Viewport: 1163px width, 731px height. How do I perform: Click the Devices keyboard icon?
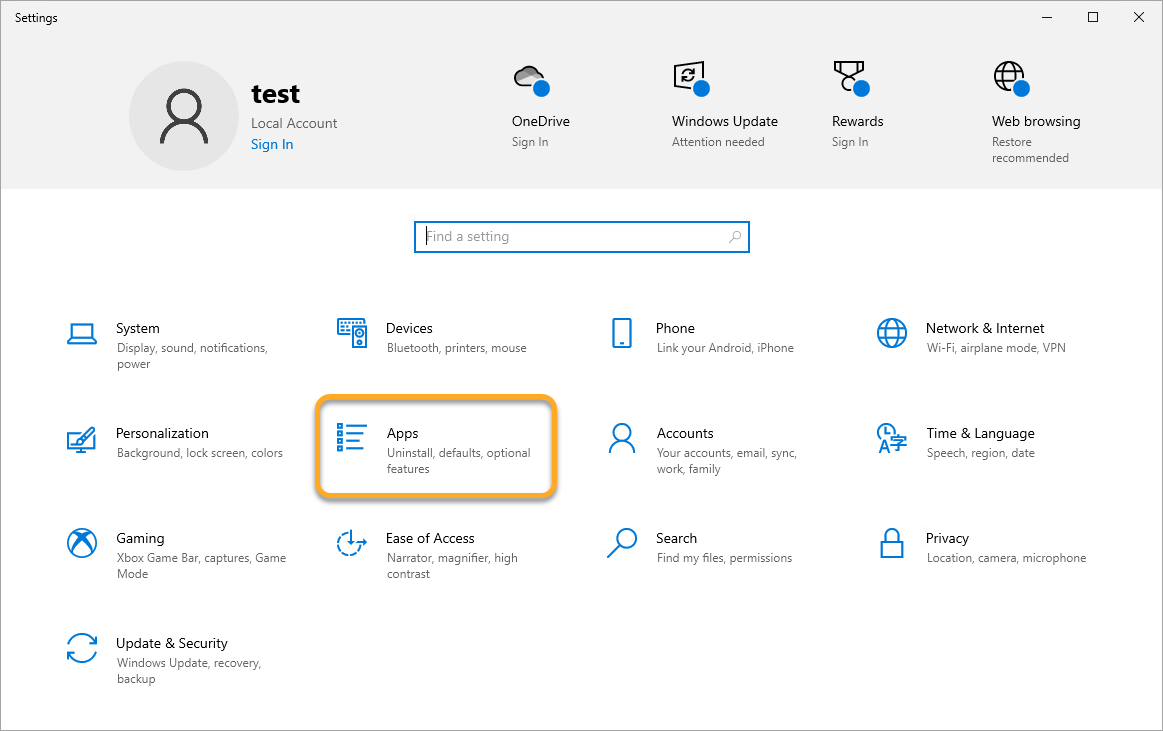pos(352,333)
